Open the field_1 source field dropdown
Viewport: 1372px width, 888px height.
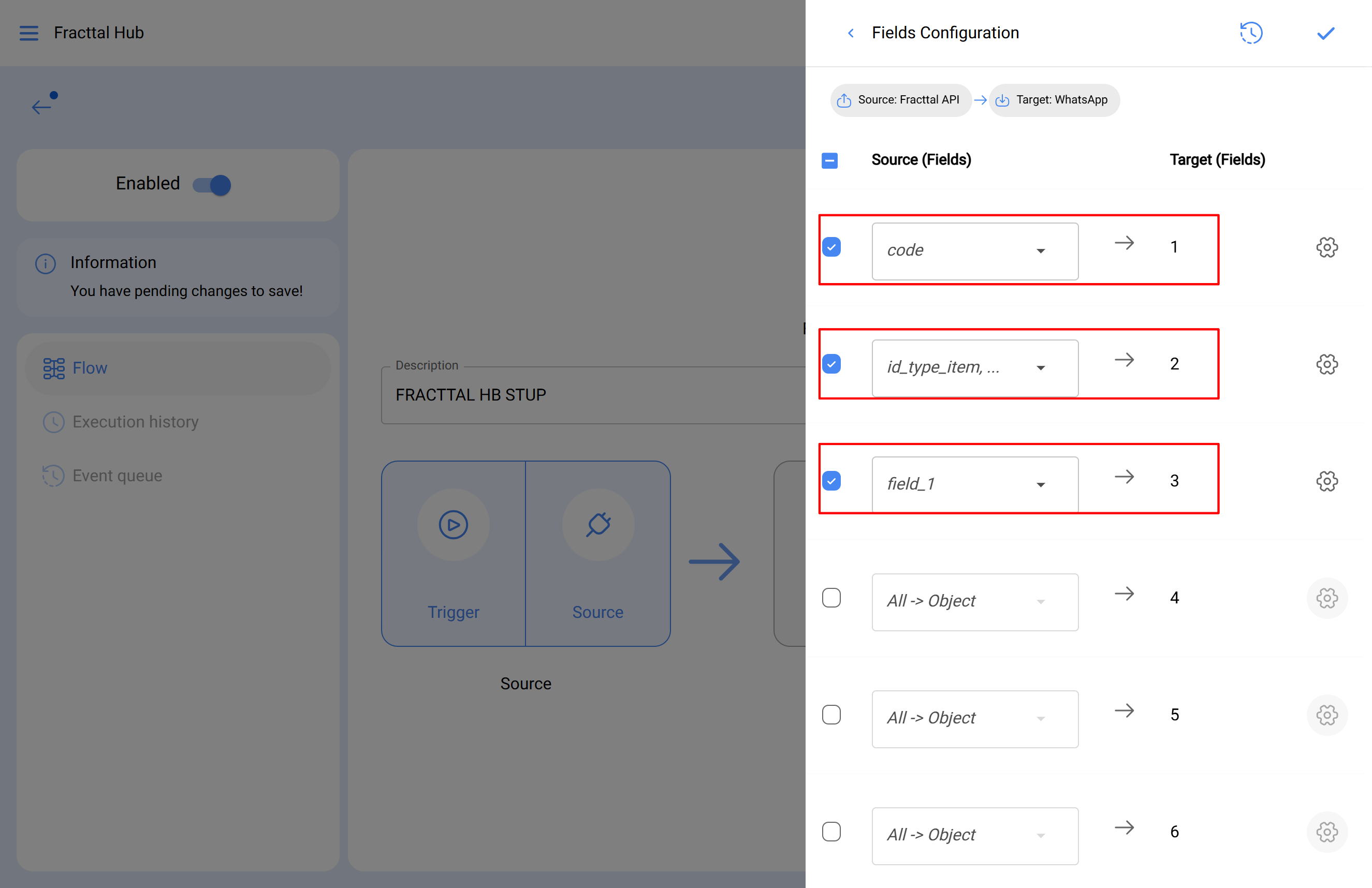pos(974,484)
